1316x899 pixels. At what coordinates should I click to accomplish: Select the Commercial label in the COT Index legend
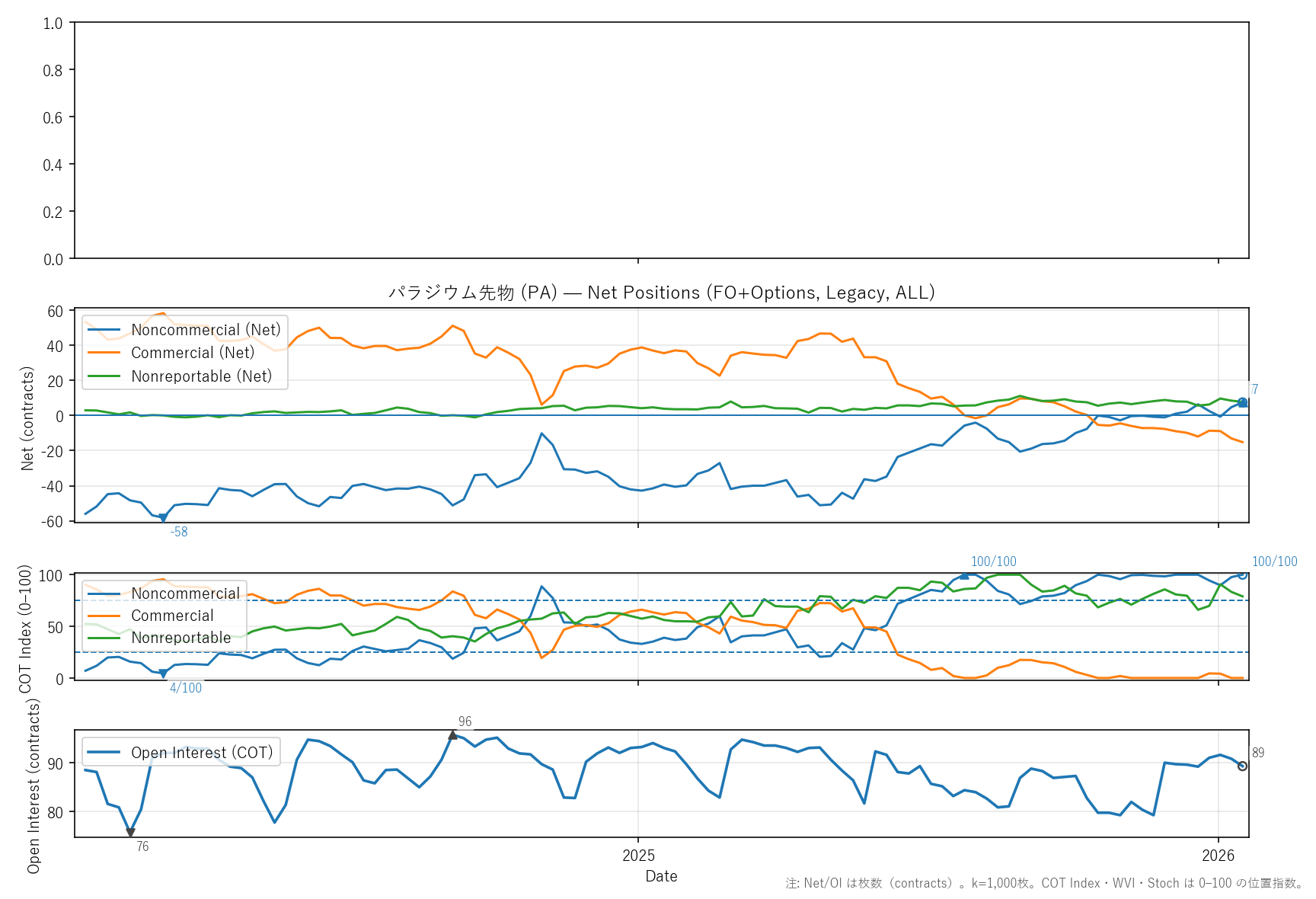click(172, 616)
